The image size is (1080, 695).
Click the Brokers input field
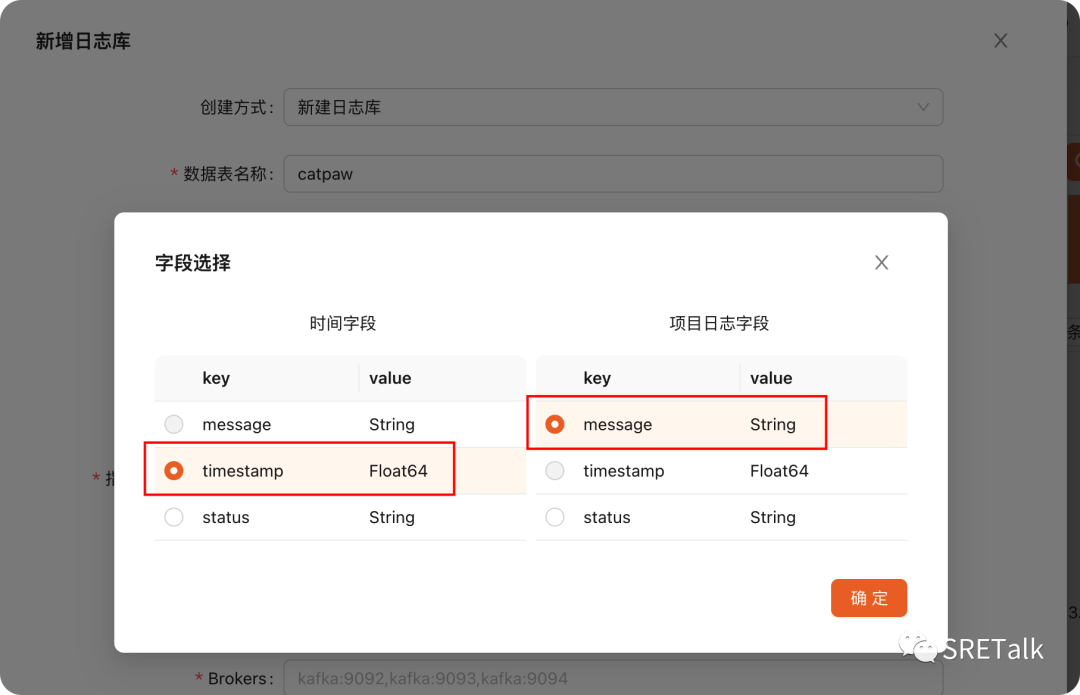click(x=613, y=678)
